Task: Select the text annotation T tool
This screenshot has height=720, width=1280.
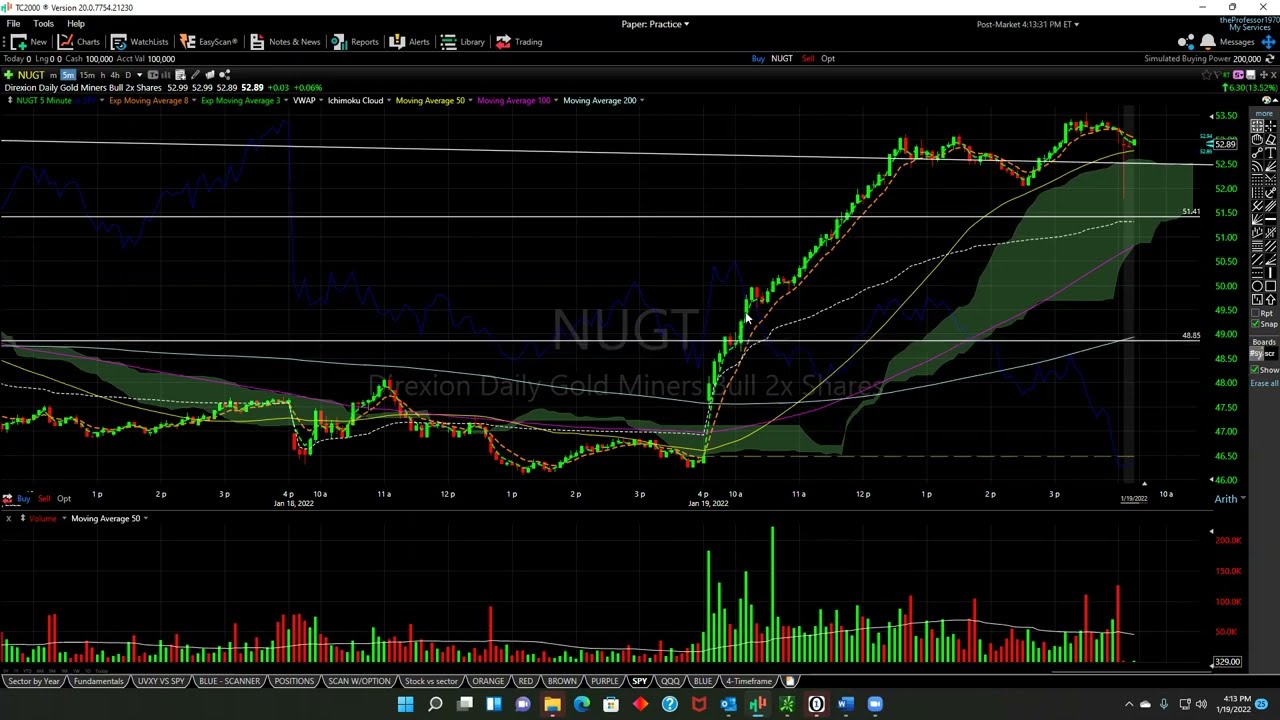Action: (x=1270, y=152)
